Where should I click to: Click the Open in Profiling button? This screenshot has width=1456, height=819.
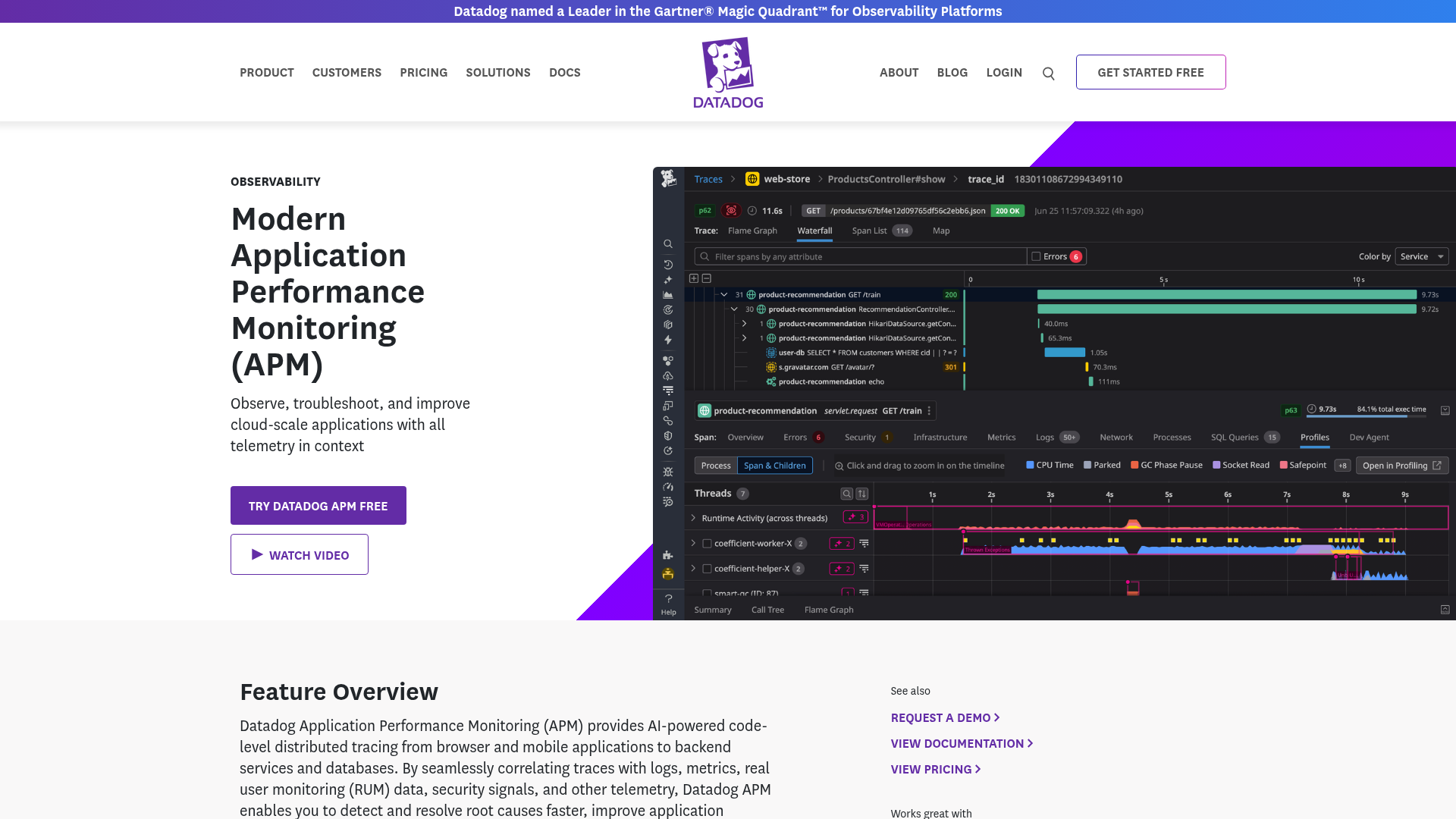tap(1402, 466)
